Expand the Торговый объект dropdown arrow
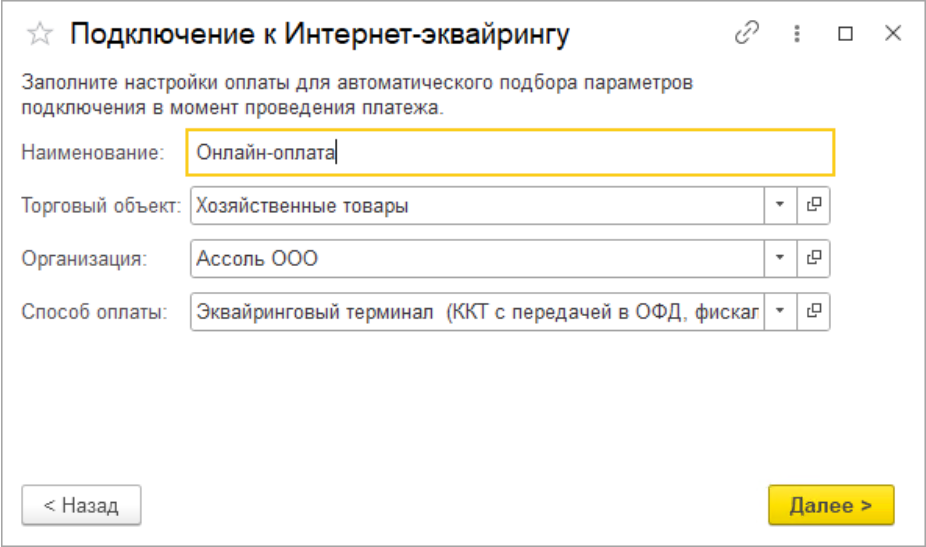This screenshot has width=926, height=547. point(780,206)
